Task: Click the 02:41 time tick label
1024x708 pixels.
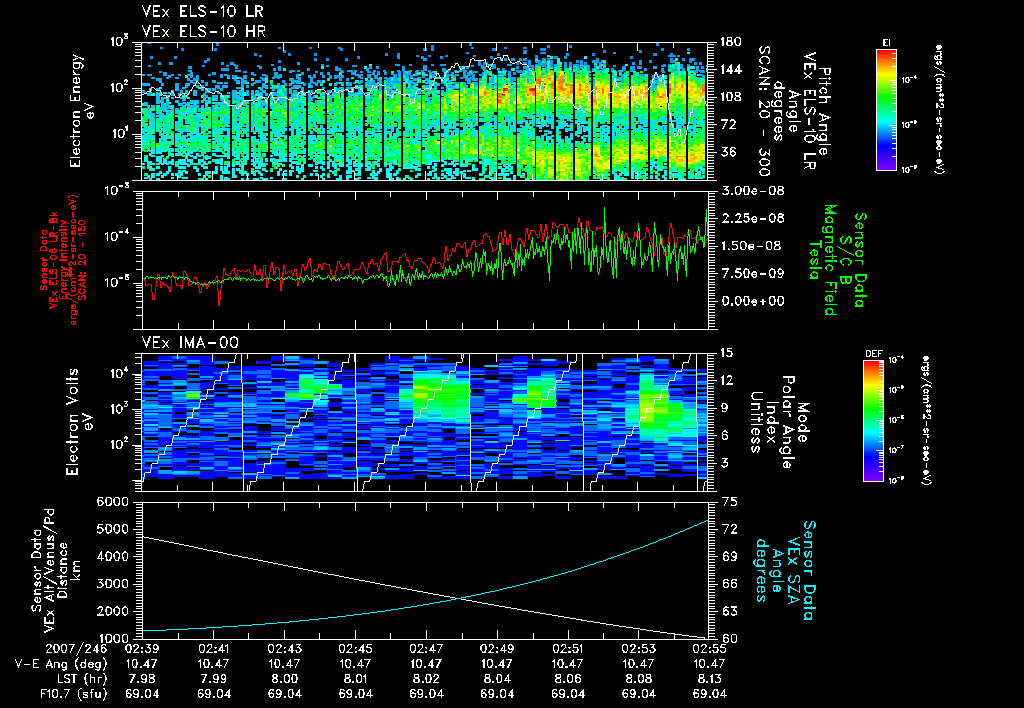Action: (x=214, y=649)
